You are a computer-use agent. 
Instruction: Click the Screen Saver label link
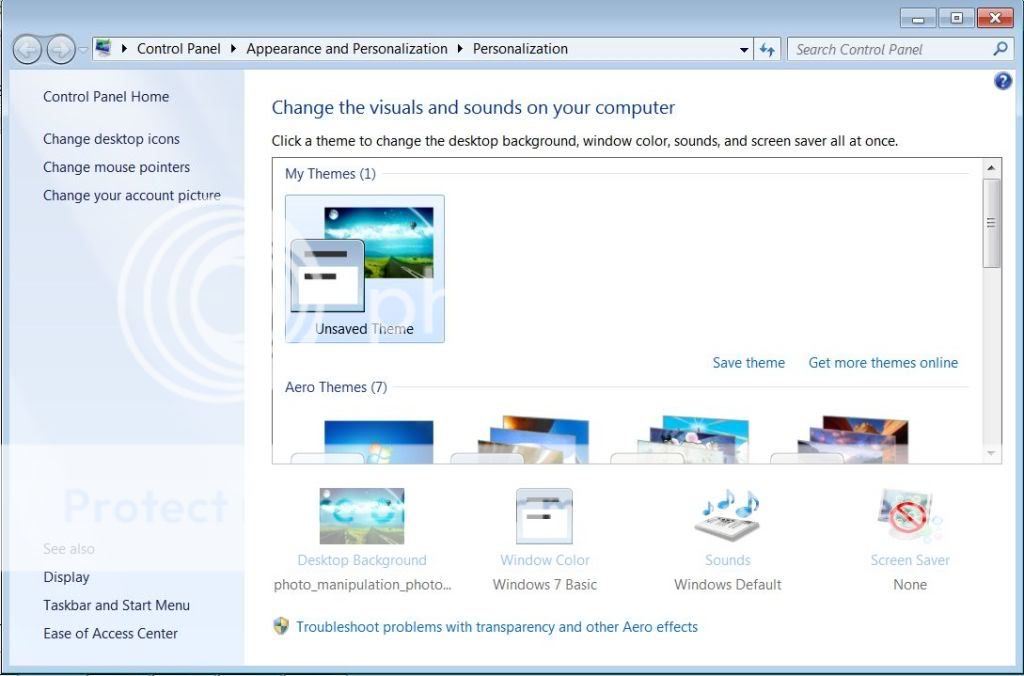(x=910, y=560)
